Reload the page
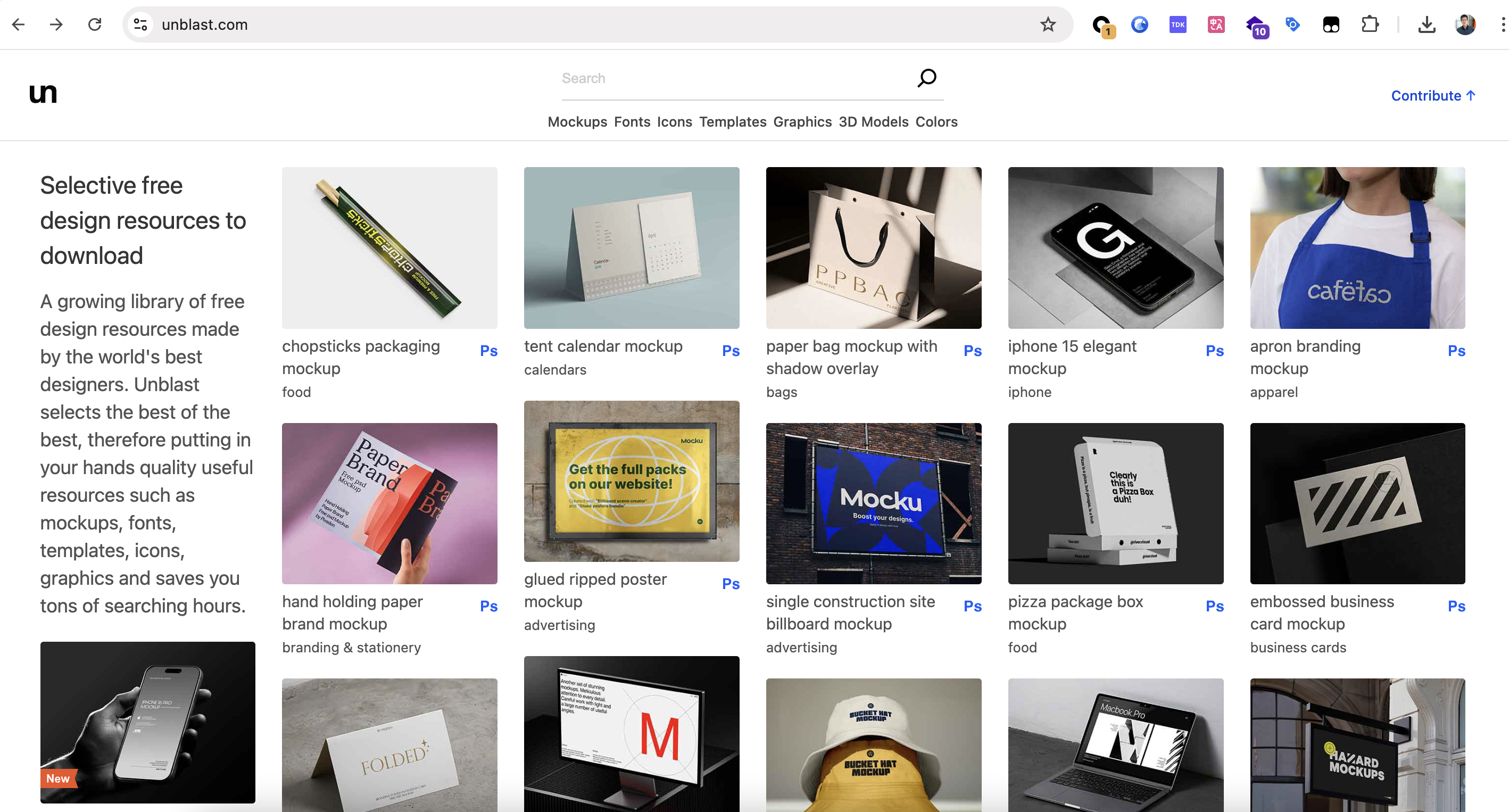Image resolution: width=1509 pixels, height=812 pixels. pos(95,24)
